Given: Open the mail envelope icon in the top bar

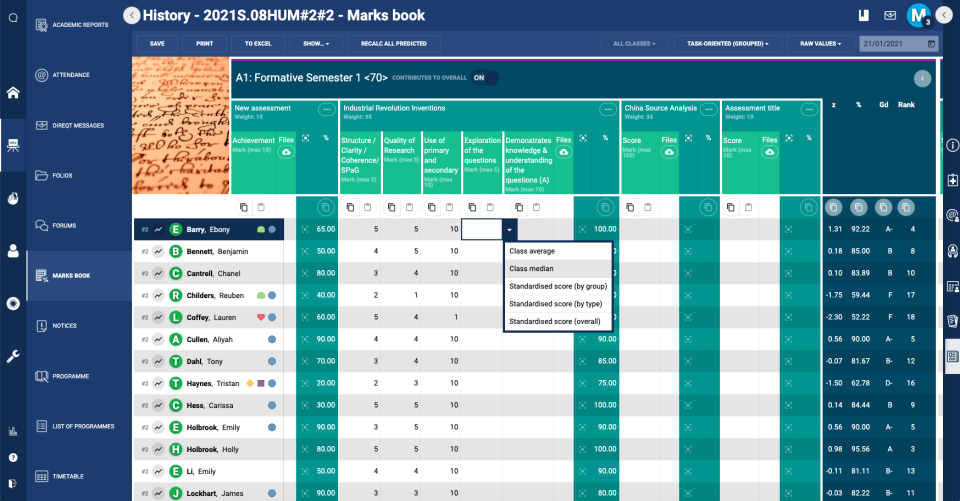Looking at the screenshot, I should click(890, 15).
